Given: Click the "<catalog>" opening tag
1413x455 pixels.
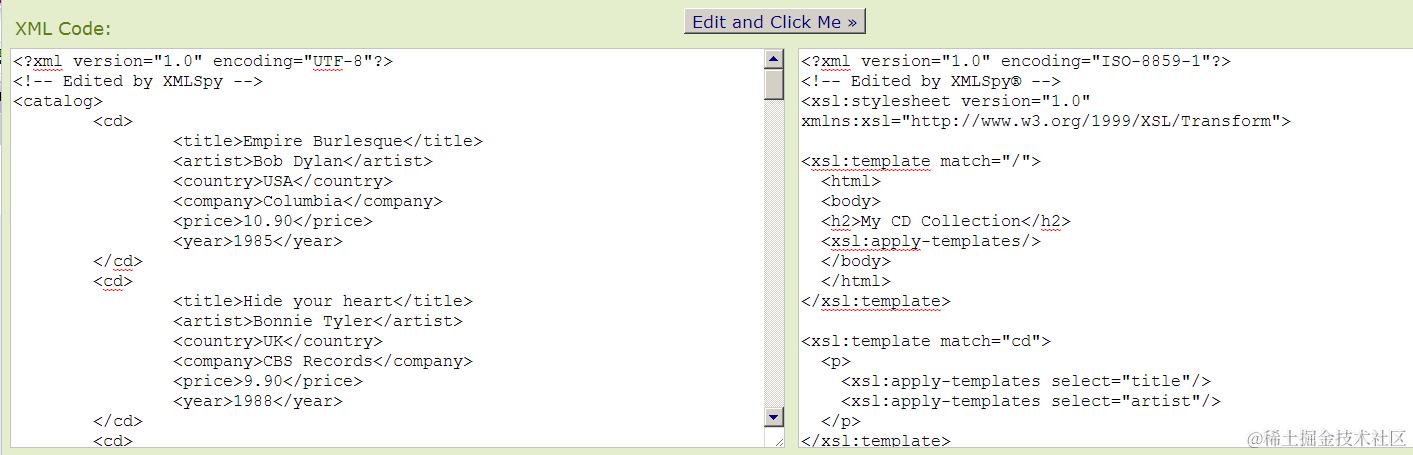Looking at the screenshot, I should tap(58, 101).
